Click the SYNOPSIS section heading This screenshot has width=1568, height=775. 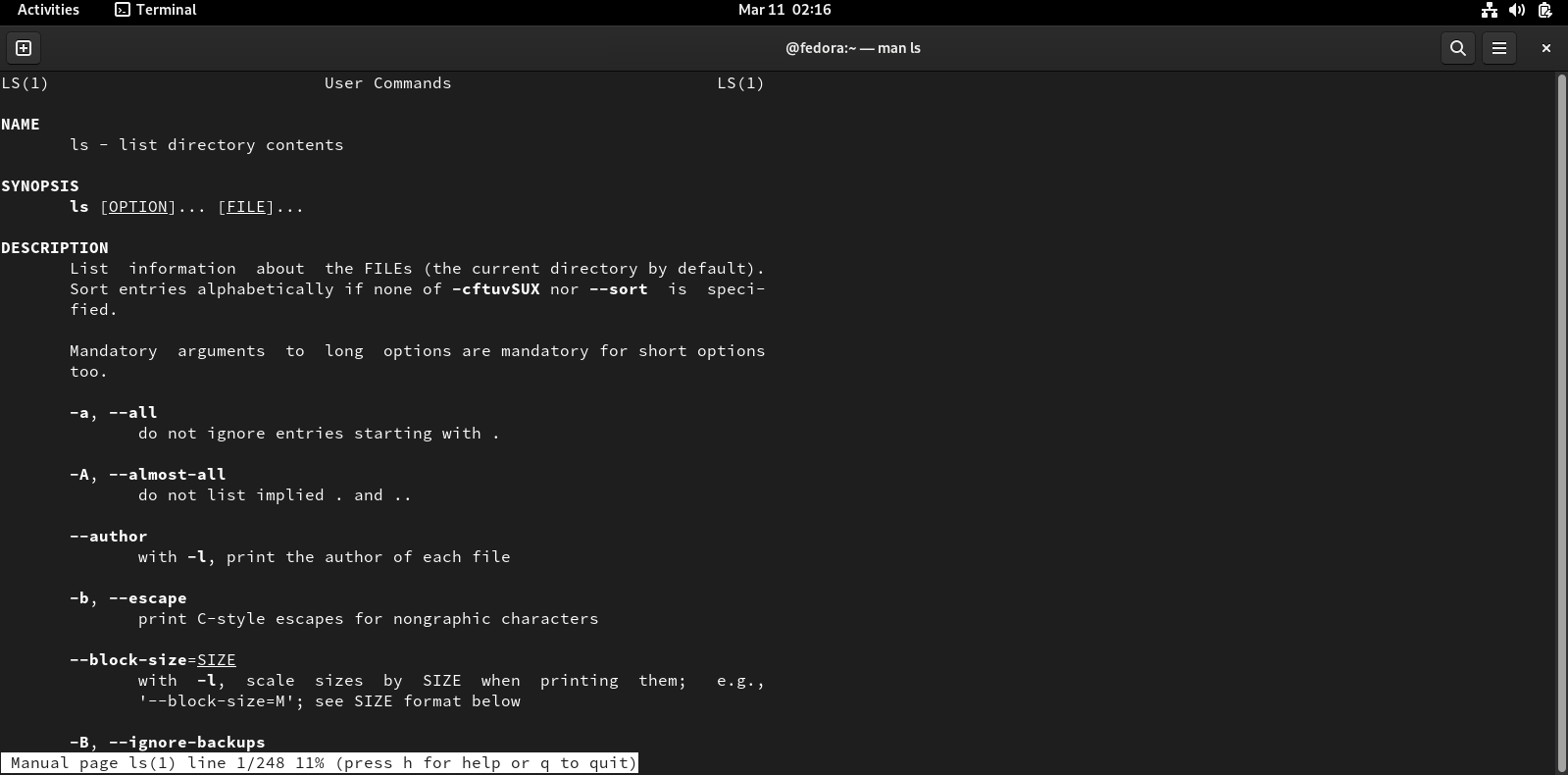point(40,186)
